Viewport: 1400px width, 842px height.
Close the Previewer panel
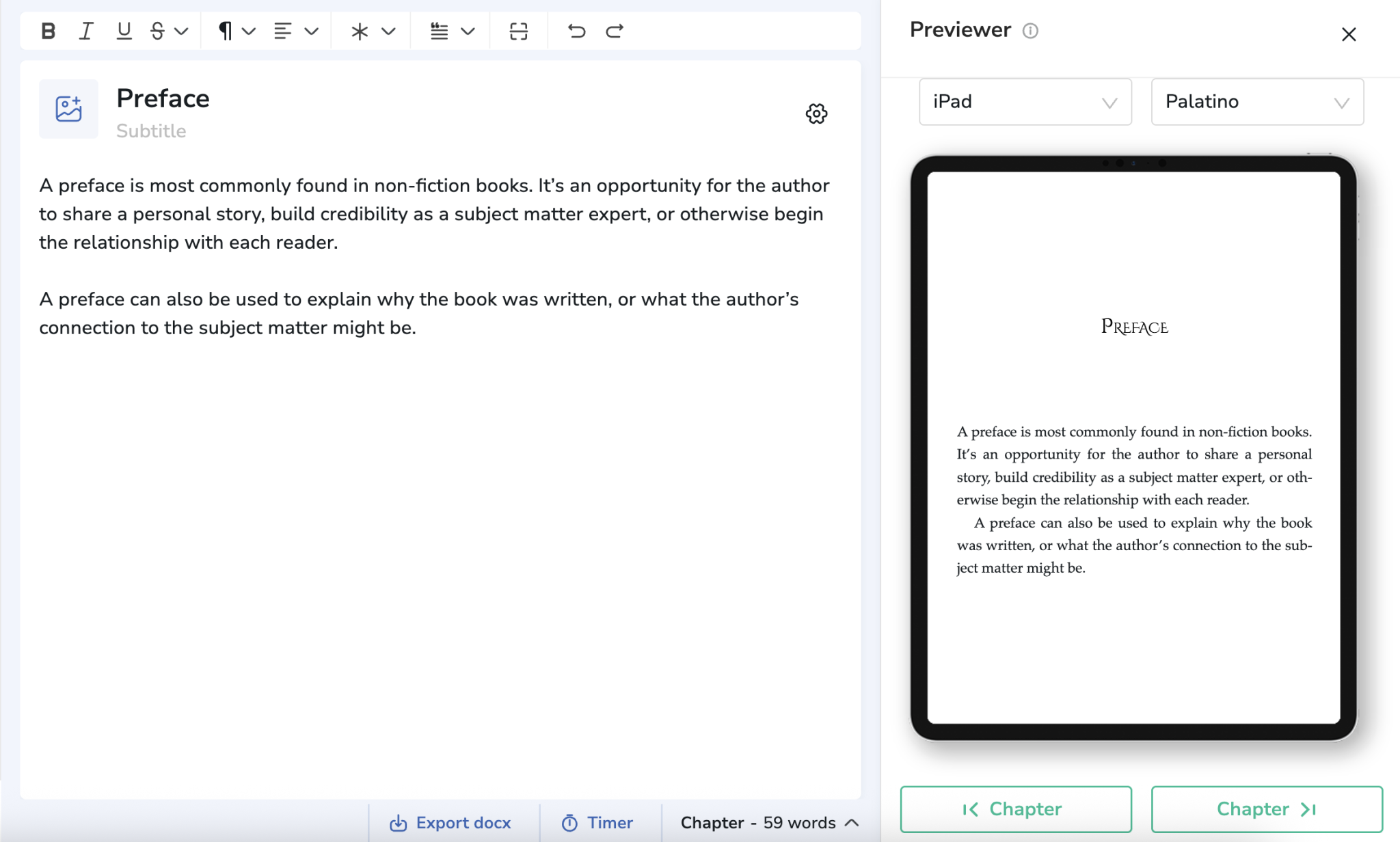(1348, 34)
